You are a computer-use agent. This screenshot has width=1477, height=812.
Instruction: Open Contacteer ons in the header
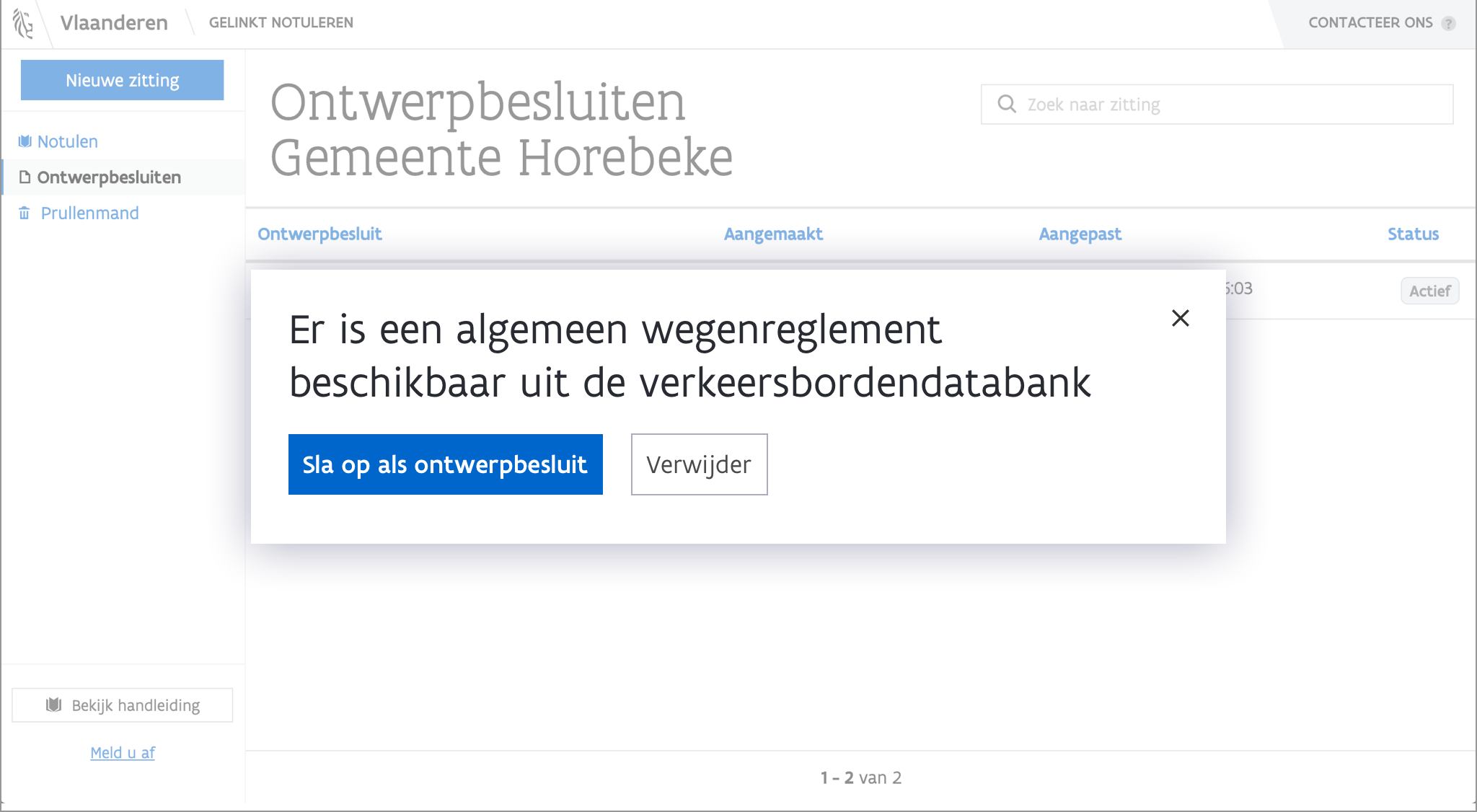(x=1370, y=23)
